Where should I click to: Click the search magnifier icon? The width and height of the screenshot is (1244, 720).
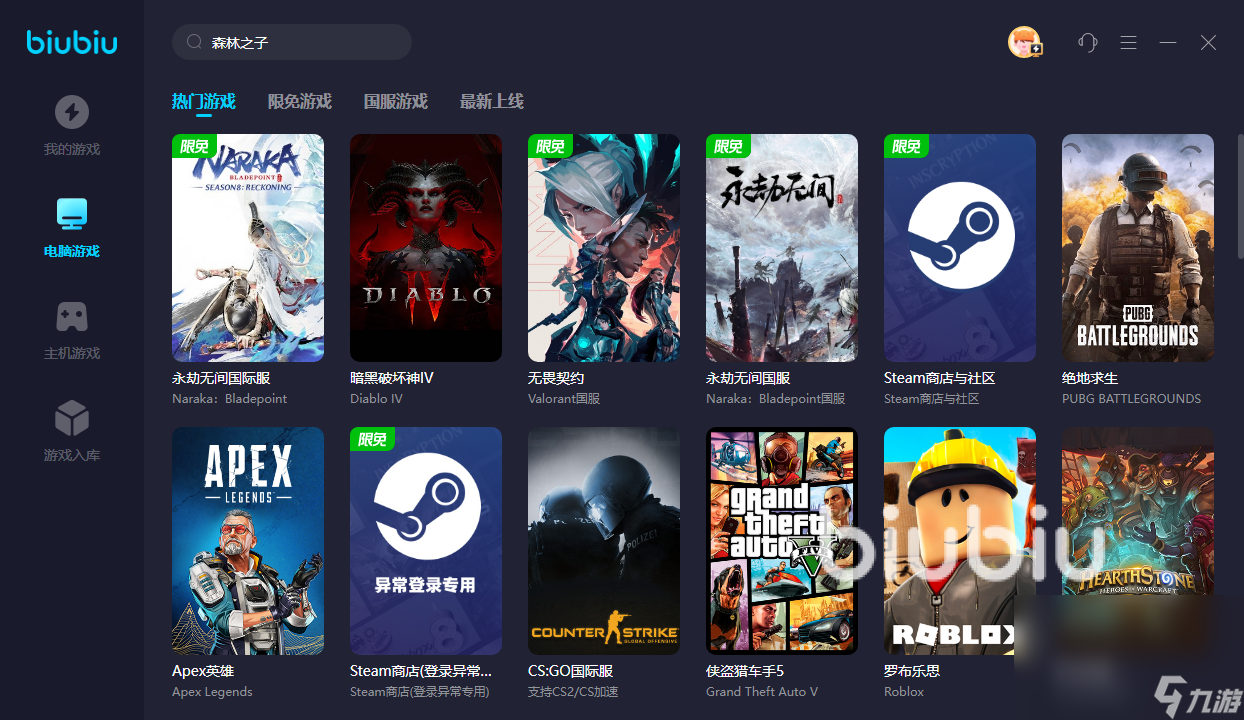[194, 43]
